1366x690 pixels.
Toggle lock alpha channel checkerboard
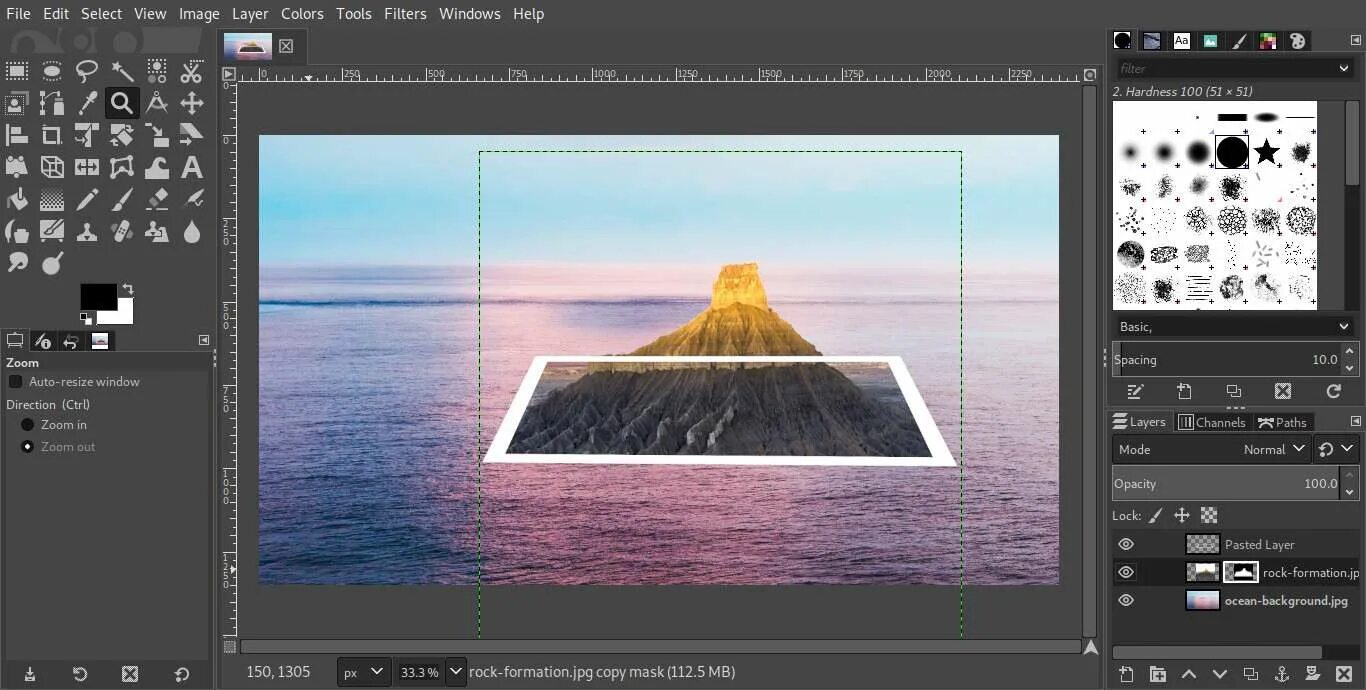pyautogui.click(x=1209, y=515)
